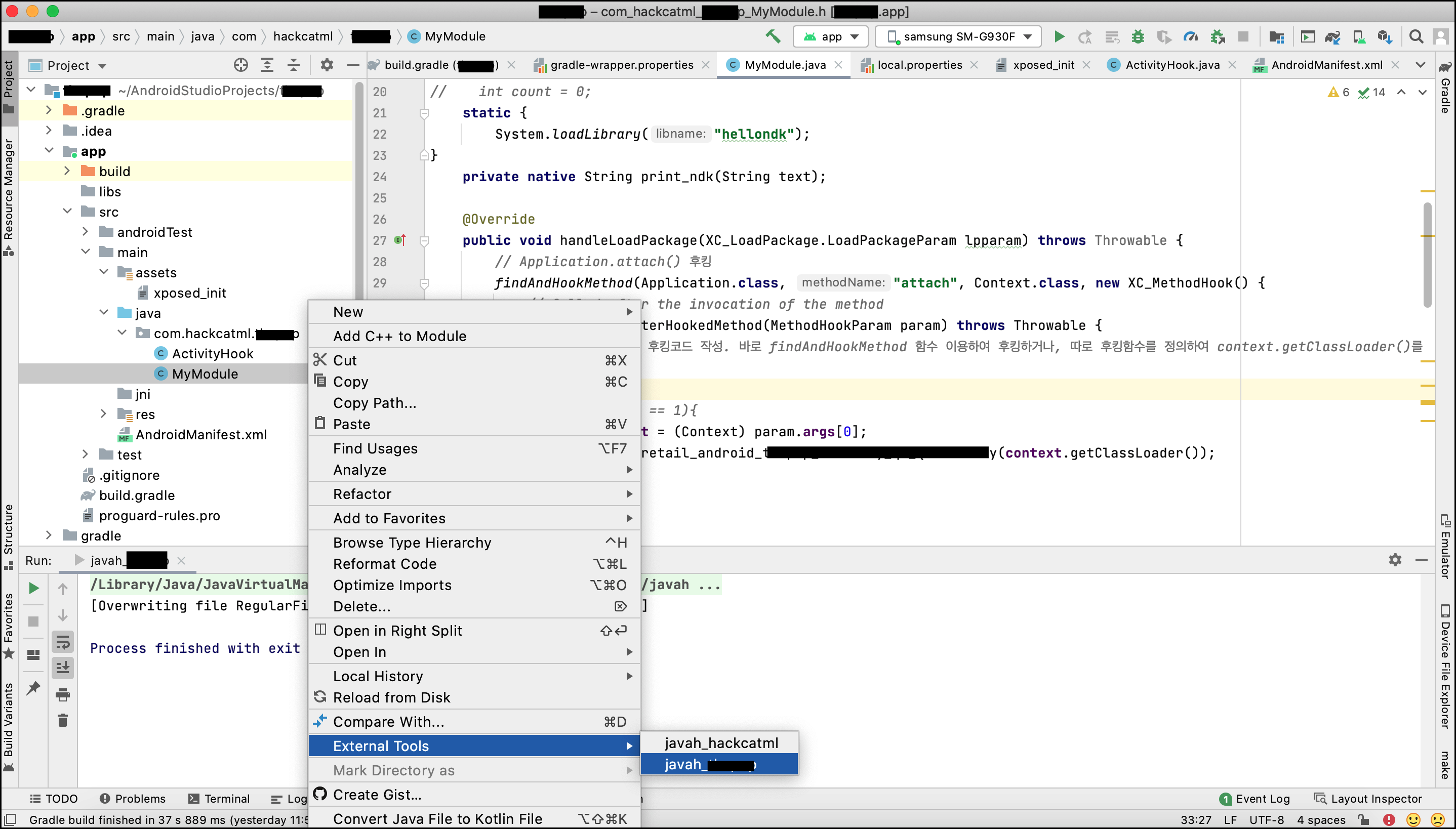1456x829 pixels.
Task: Collapse the assets folder
Action: (x=104, y=272)
